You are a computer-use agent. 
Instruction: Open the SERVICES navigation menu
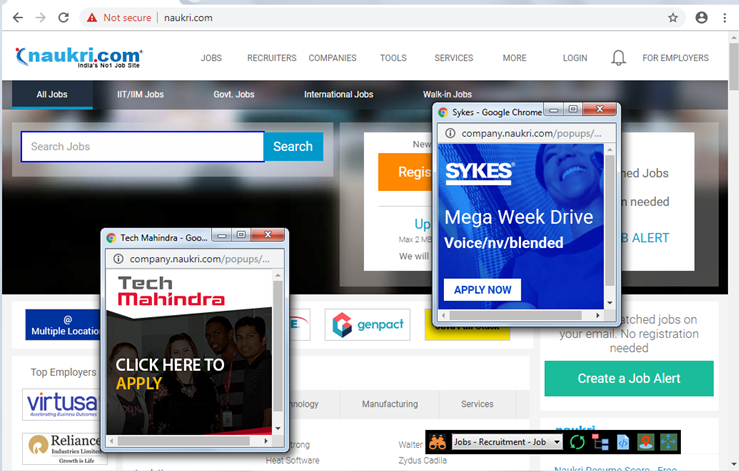coord(454,58)
